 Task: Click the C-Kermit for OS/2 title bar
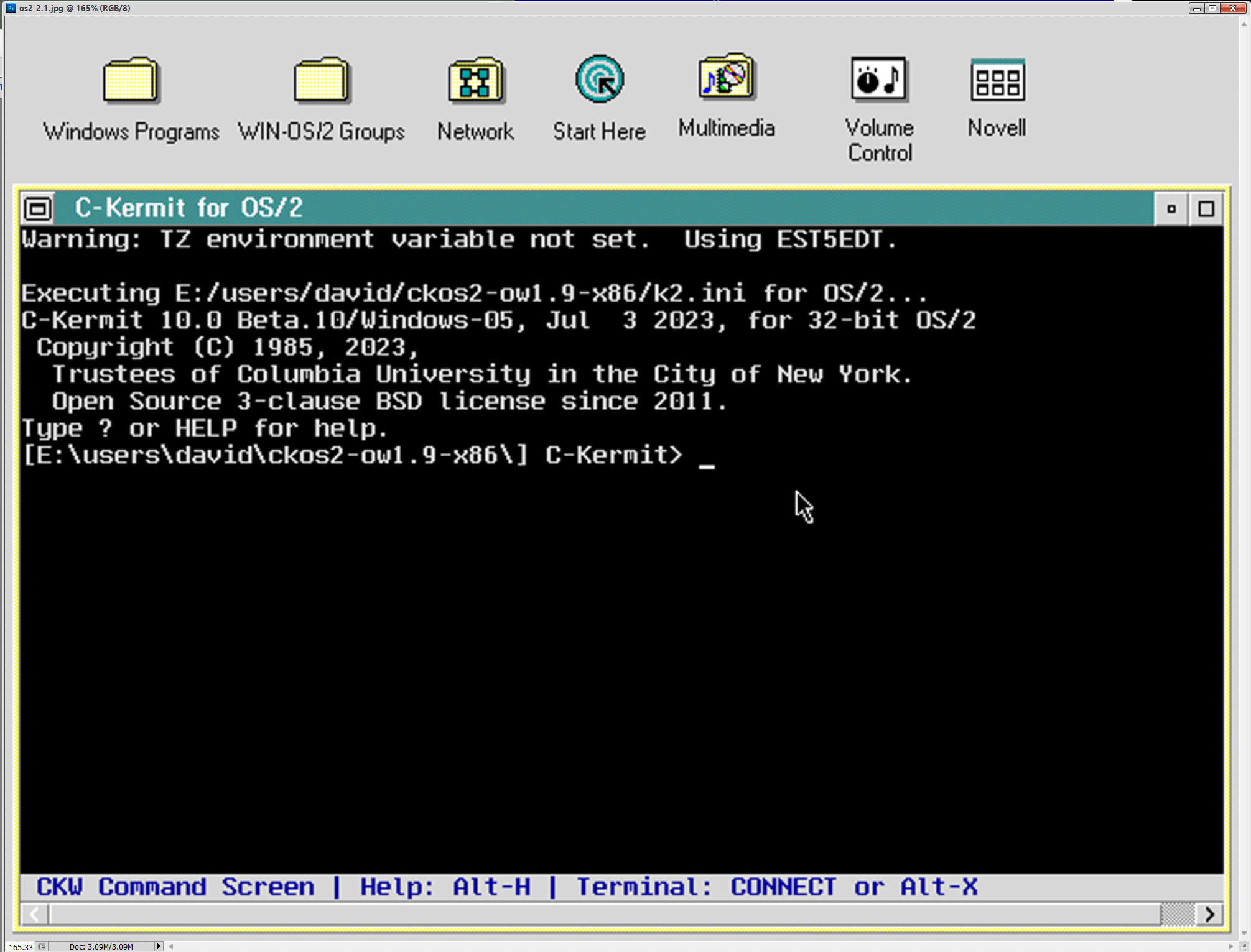tap(603, 208)
